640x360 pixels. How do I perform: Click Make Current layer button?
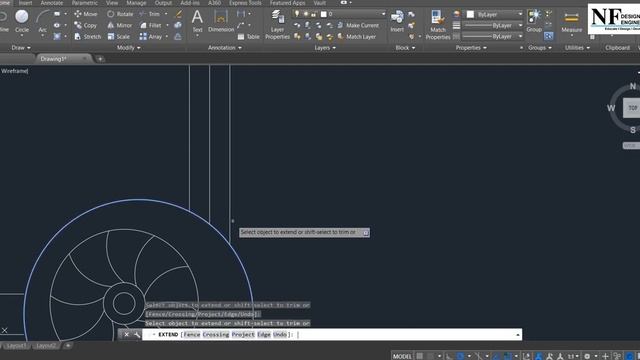pos(358,25)
